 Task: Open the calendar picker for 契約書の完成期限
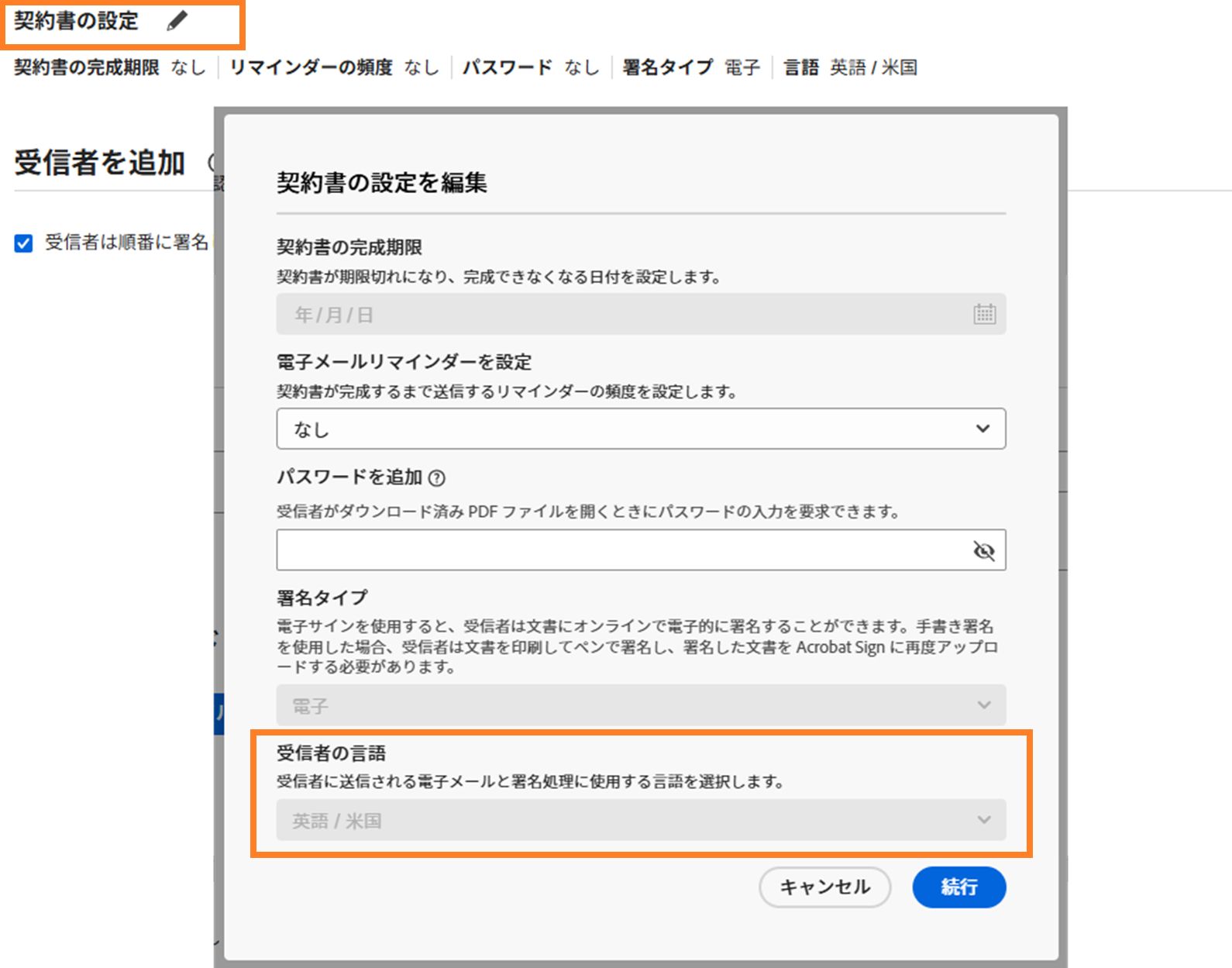click(984, 314)
